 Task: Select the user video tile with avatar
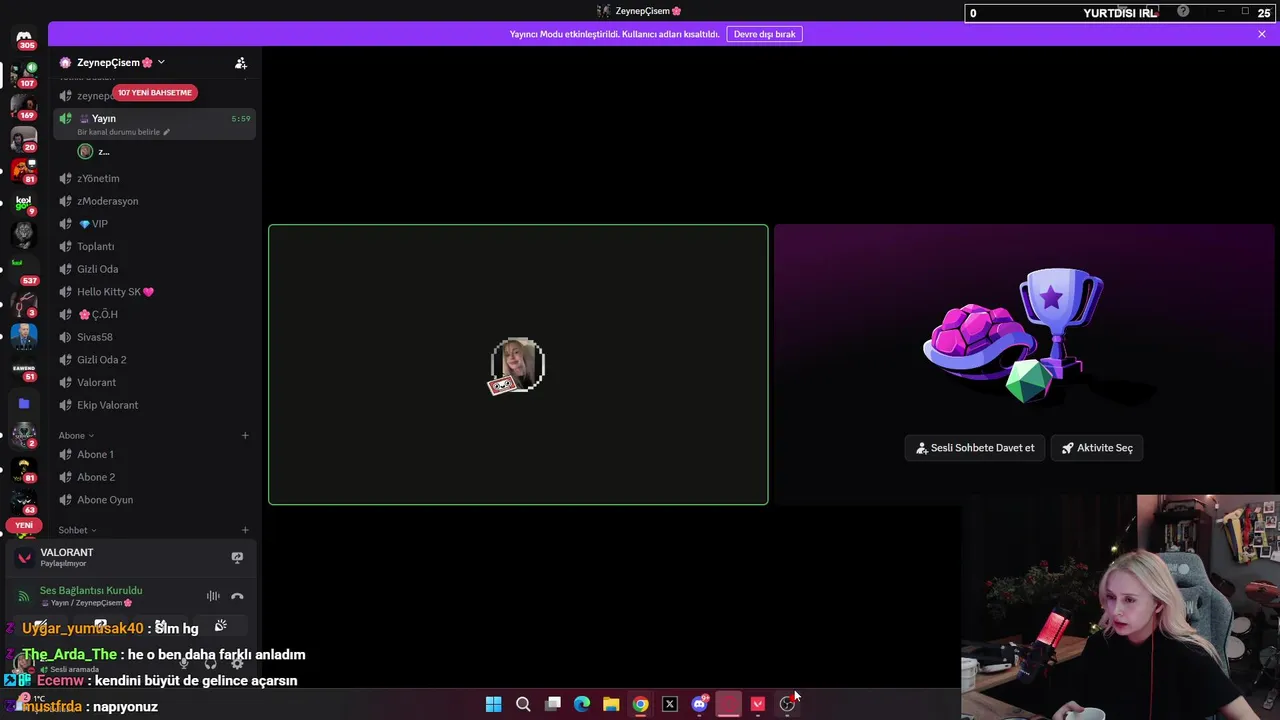point(518,364)
